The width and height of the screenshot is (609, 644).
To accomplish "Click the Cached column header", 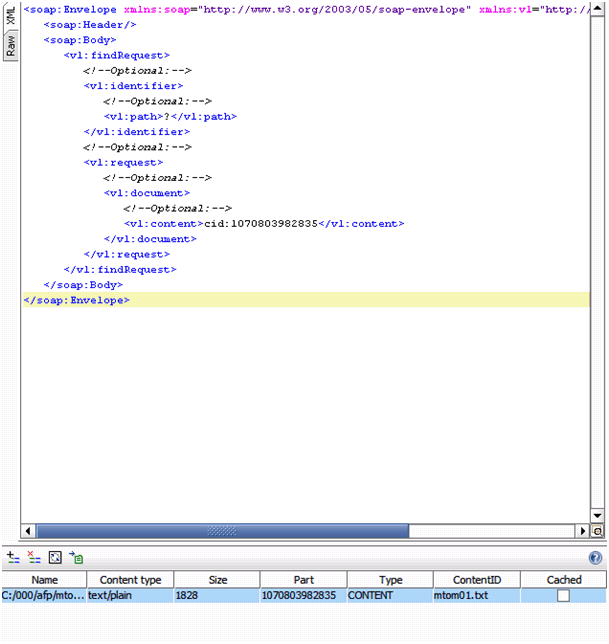I will [564, 580].
